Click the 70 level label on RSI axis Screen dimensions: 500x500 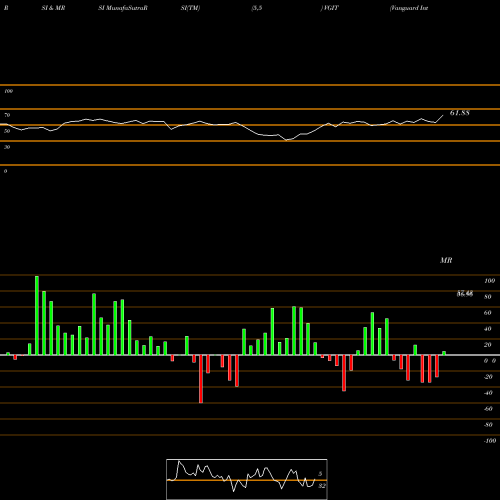[x=7, y=115]
